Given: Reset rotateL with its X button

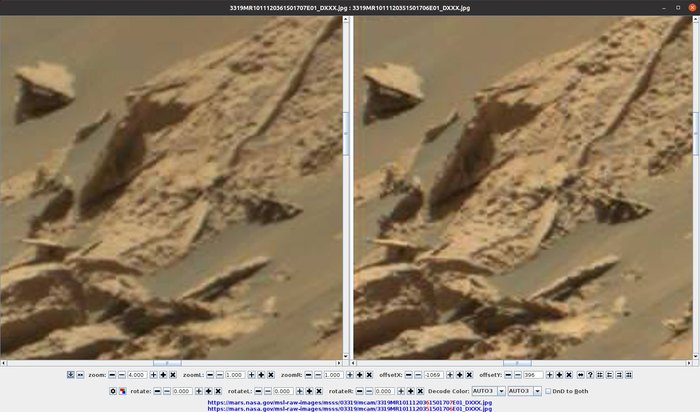Looking at the screenshot, I should (319, 391).
